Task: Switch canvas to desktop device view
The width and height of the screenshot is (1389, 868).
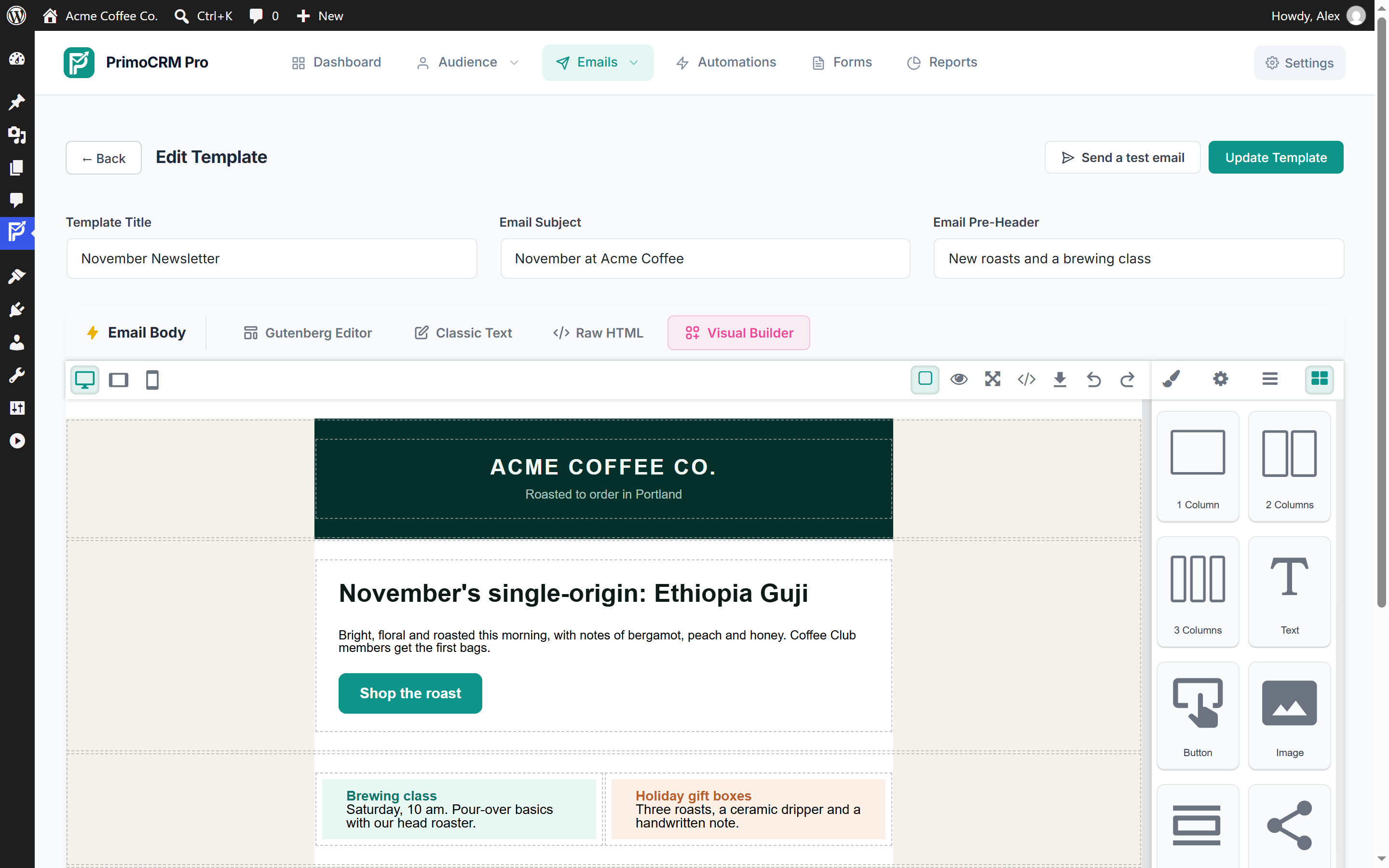Action: pos(84,380)
